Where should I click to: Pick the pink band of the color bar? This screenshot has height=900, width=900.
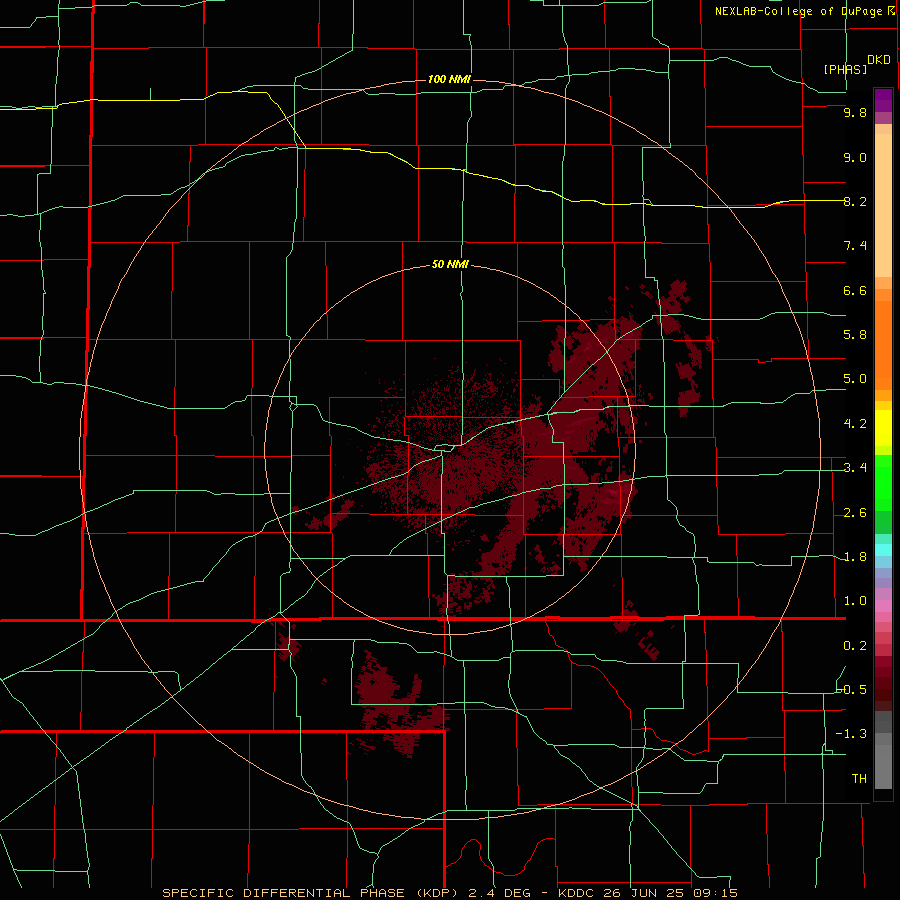883,606
